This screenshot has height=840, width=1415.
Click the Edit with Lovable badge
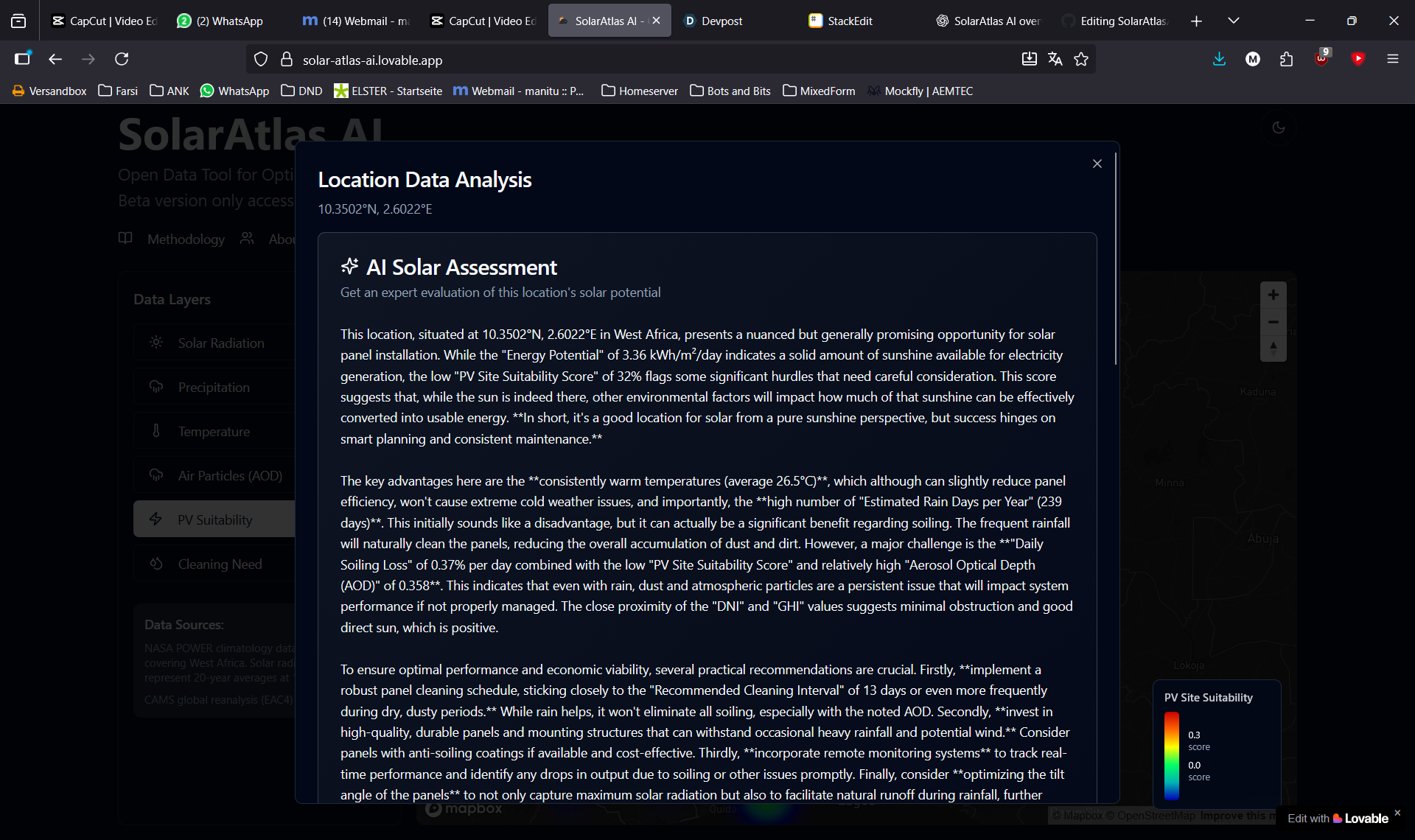(x=1337, y=818)
